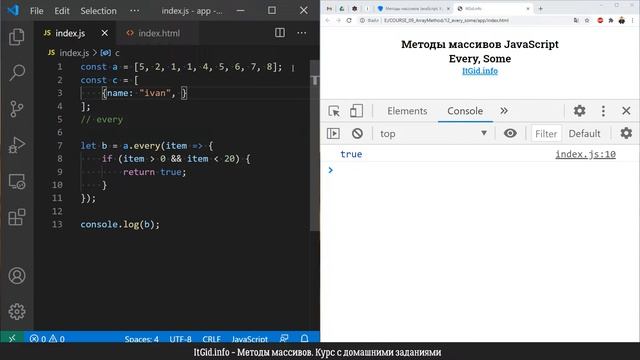This screenshot has width=640, height=360.
Task: Clear the console
Action: point(357,133)
